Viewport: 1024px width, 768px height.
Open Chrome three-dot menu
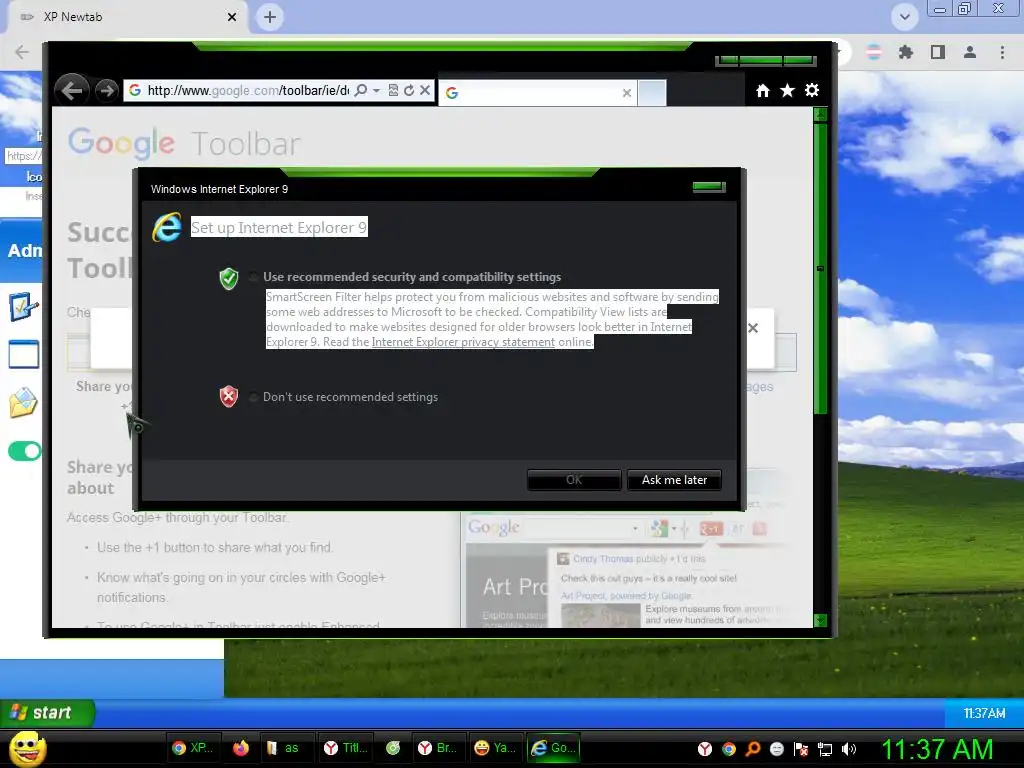pos(1002,52)
